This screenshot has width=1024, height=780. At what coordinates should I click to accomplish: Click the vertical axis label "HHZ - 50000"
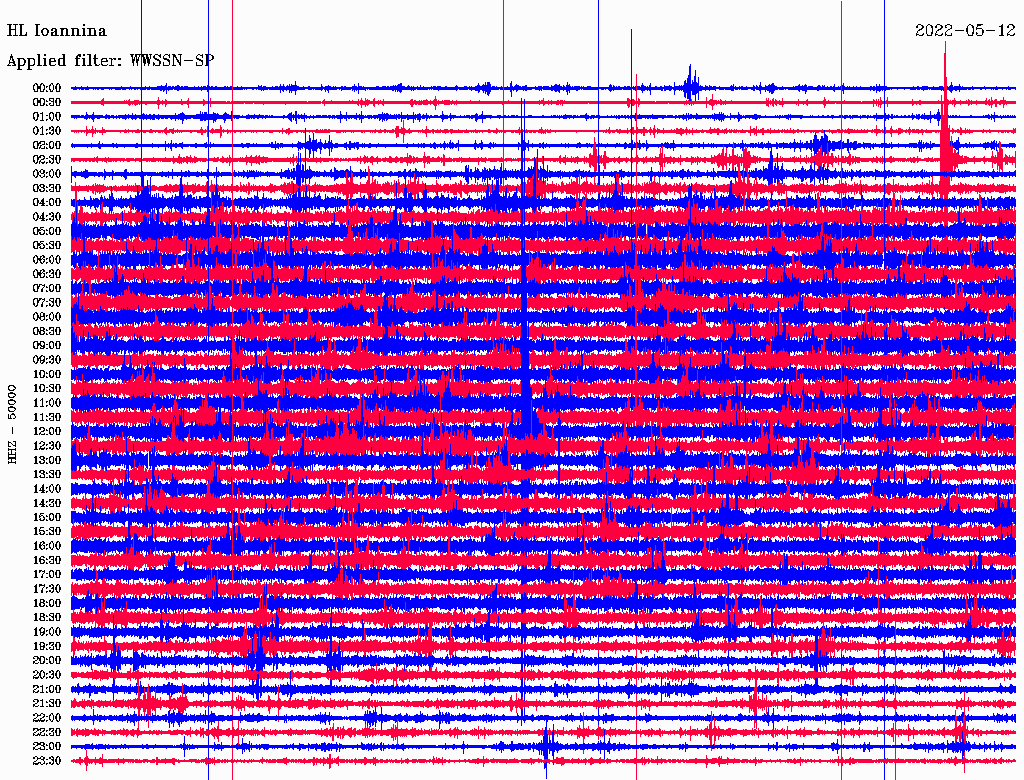pyautogui.click(x=12, y=425)
